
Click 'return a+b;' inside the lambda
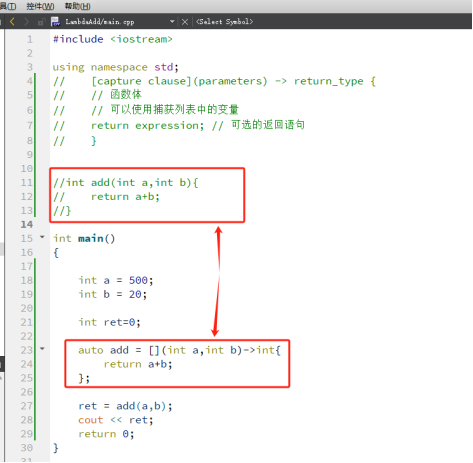(138, 365)
